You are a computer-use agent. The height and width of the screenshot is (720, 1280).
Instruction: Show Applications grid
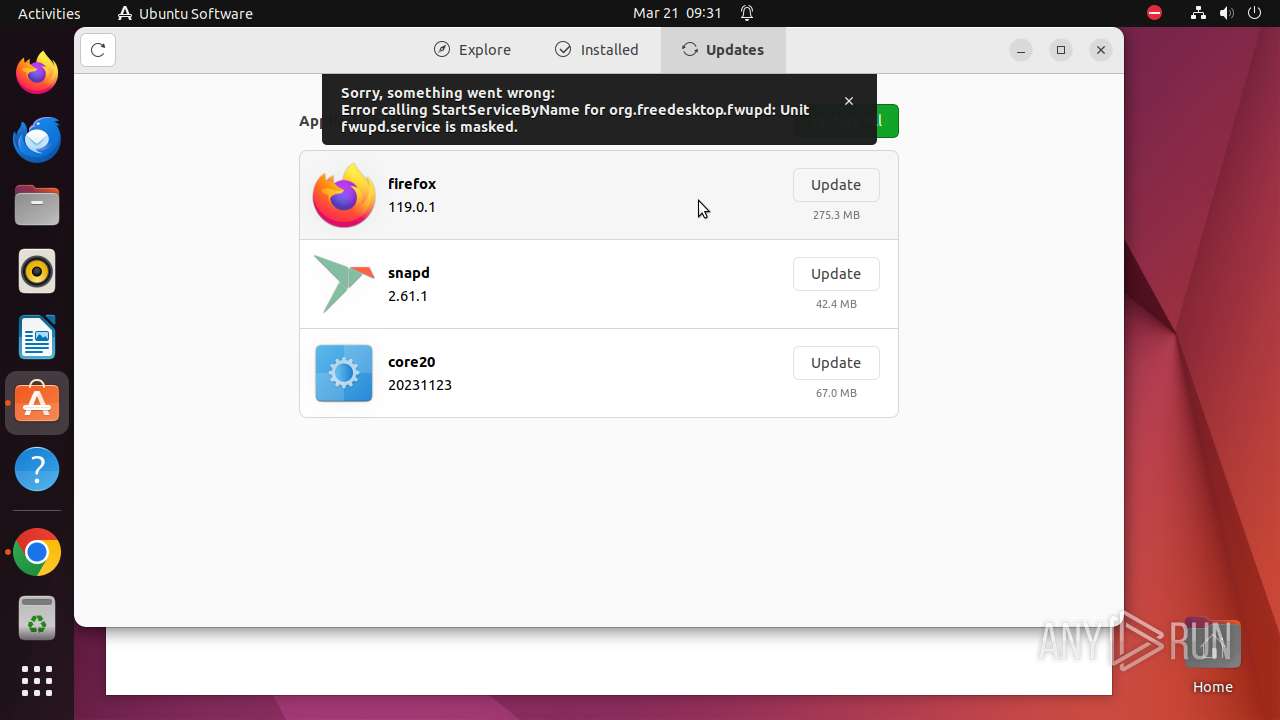[37, 681]
